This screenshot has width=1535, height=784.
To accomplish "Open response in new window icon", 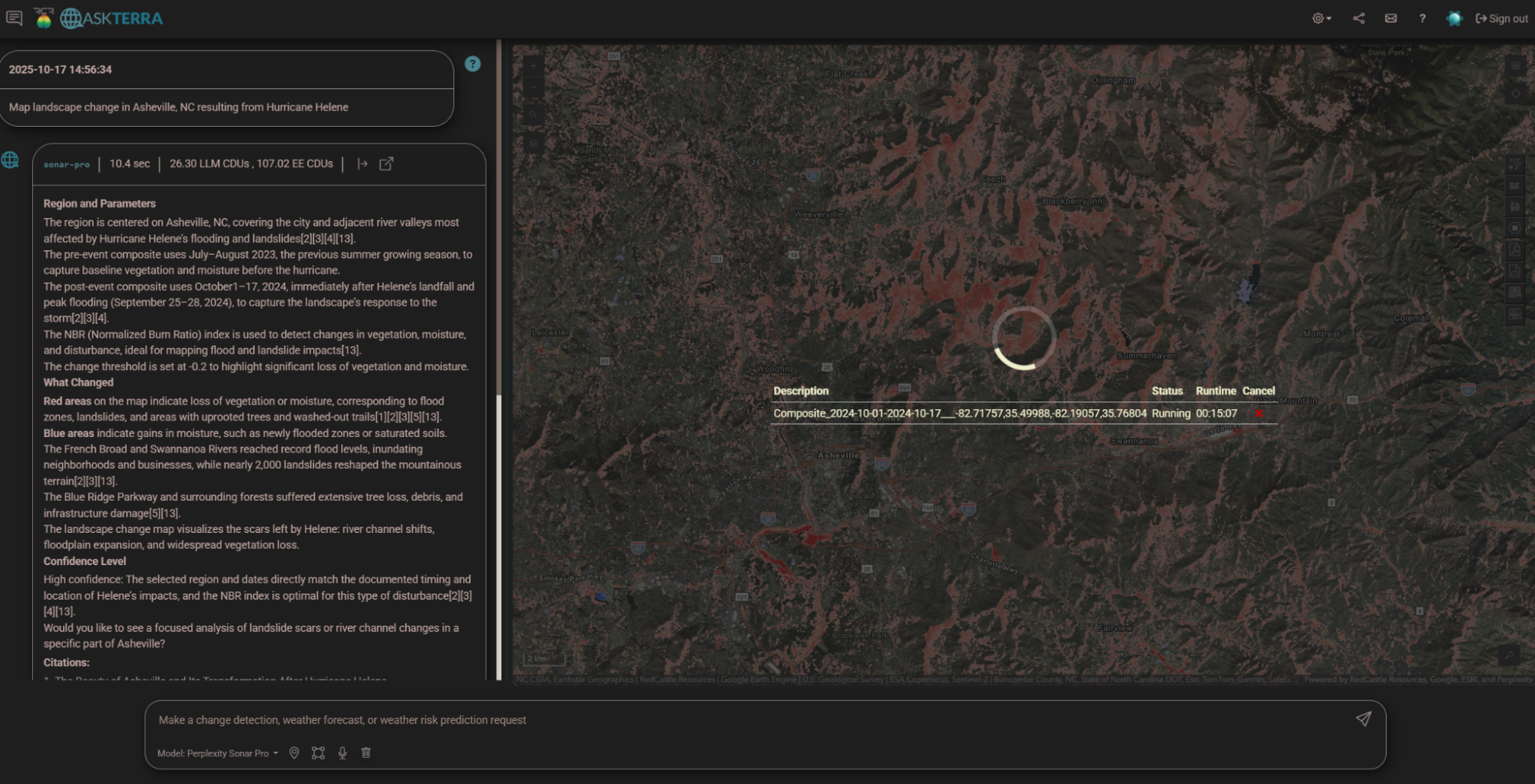I will (386, 164).
